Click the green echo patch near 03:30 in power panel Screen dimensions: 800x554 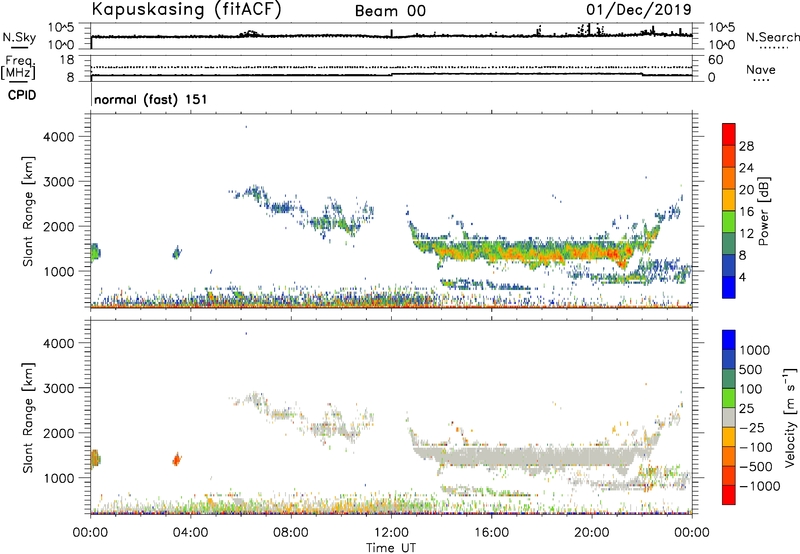click(177, 252)
